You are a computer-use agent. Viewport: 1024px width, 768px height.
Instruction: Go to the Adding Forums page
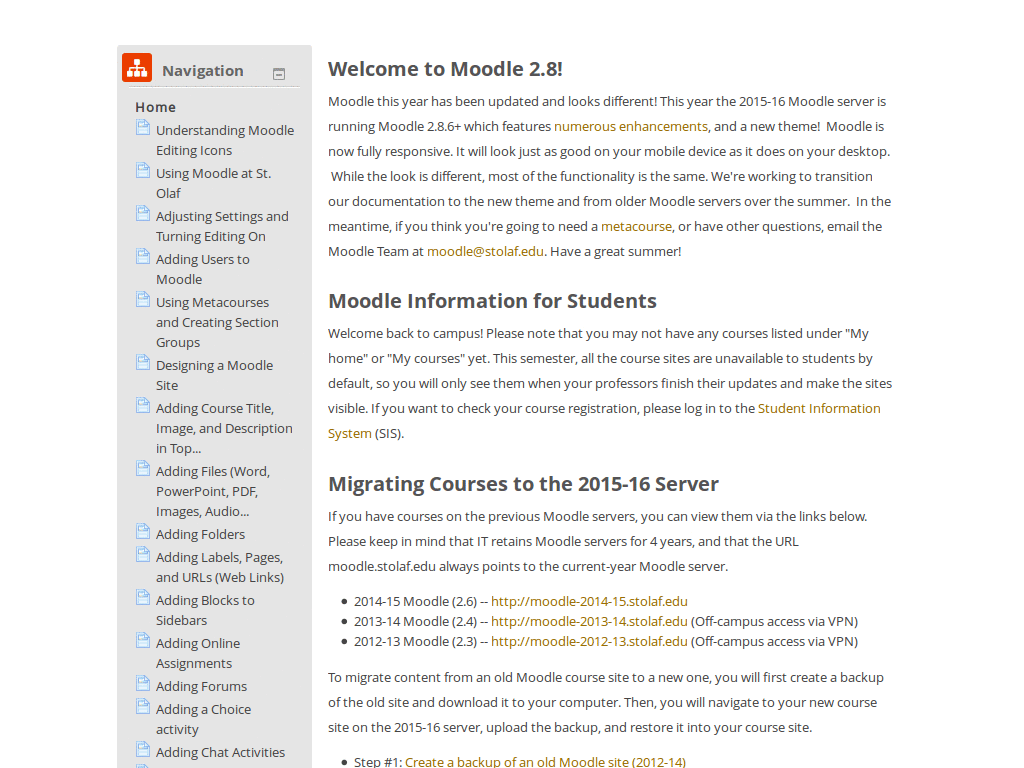click(201, 686)
